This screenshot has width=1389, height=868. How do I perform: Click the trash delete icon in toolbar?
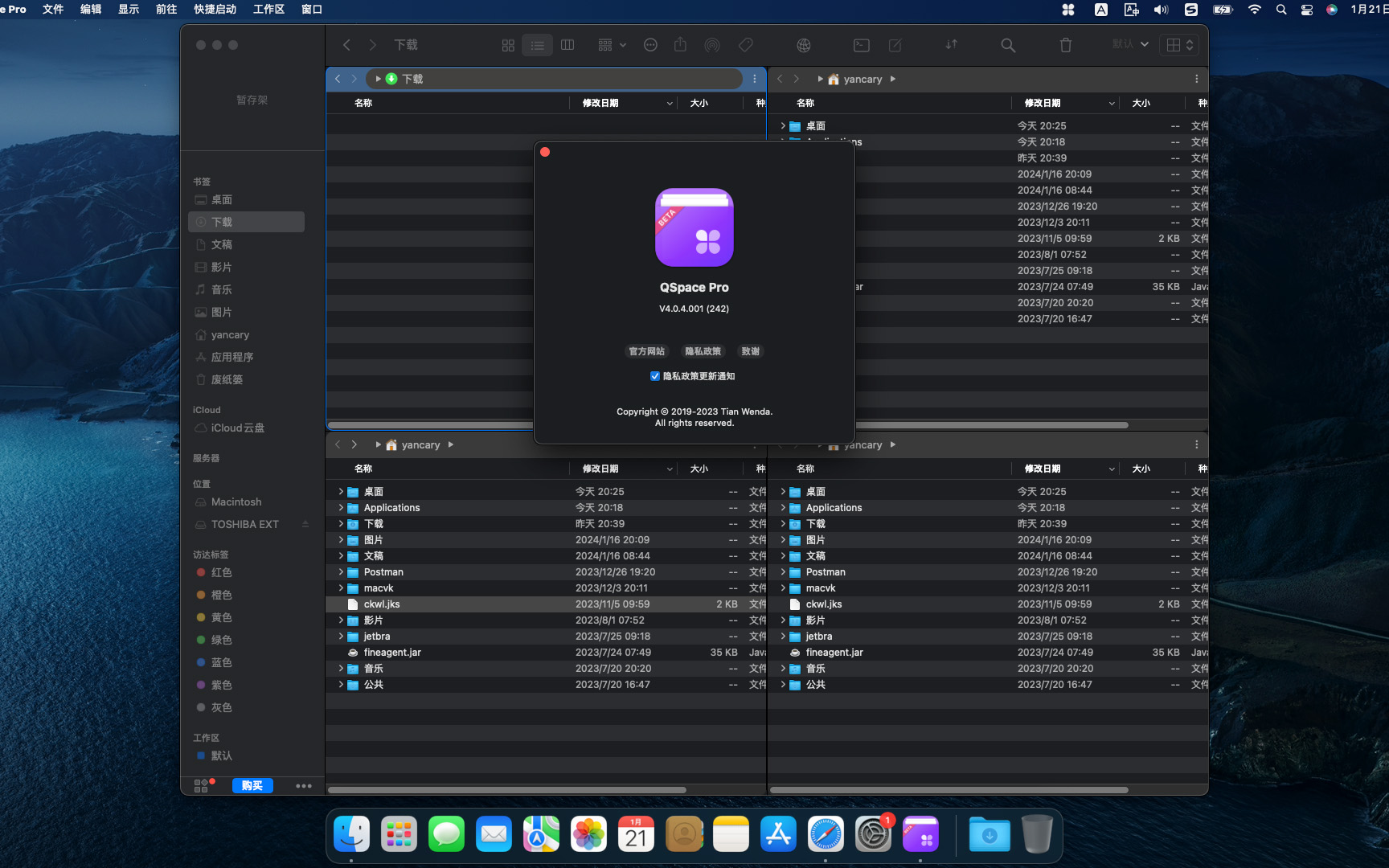pos(1066,45)
